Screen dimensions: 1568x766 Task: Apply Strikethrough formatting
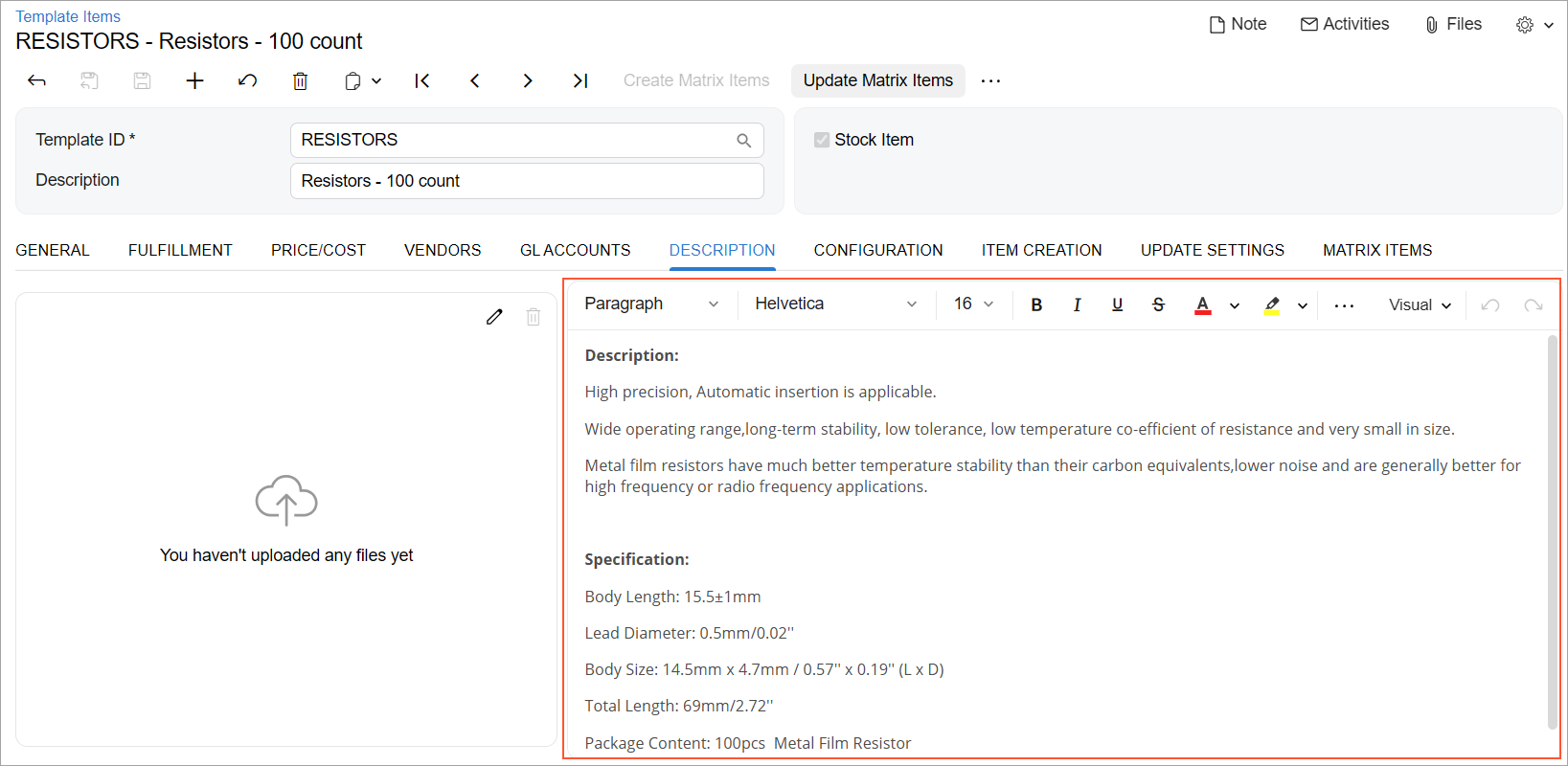(x=1158, y=304)
